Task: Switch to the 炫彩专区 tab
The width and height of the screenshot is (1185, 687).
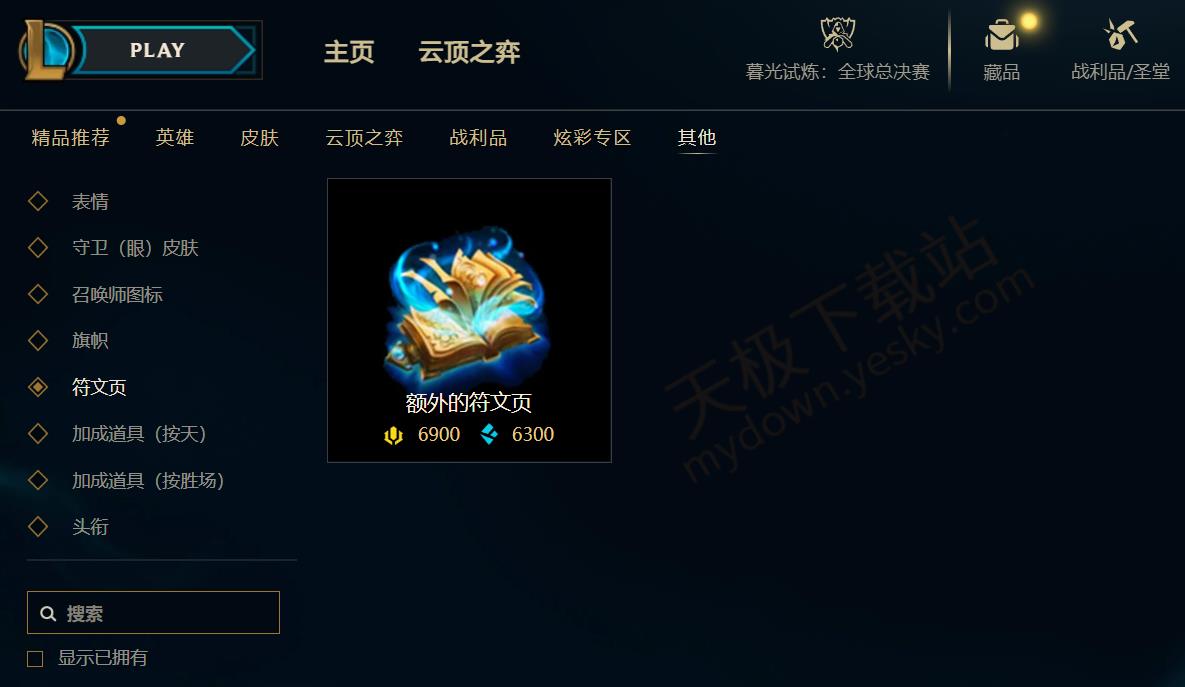Action: pos(592,138)
